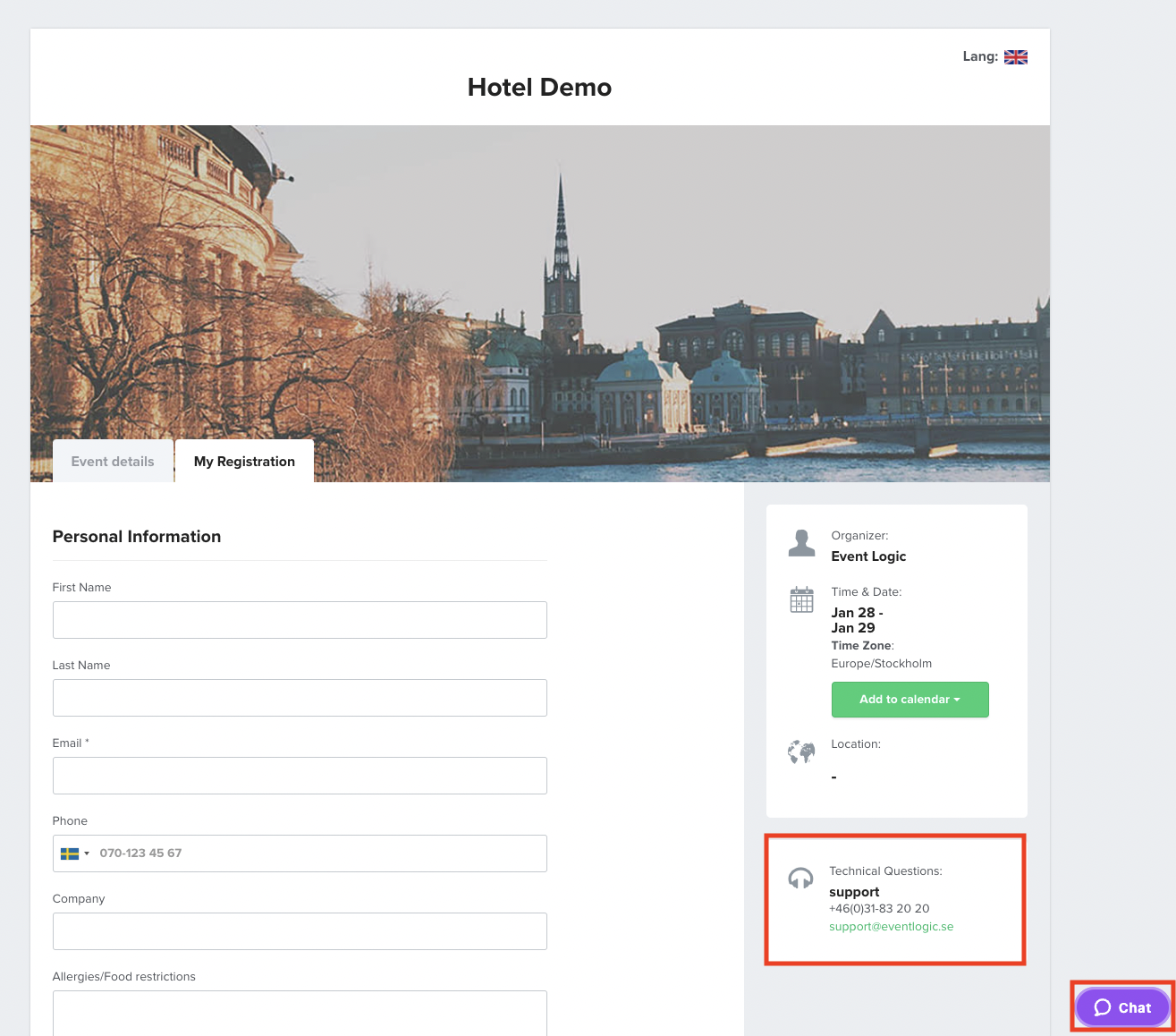Focus the Company input field
The height and width of the screenshot is (1036, 1176).
click(300, 931)
